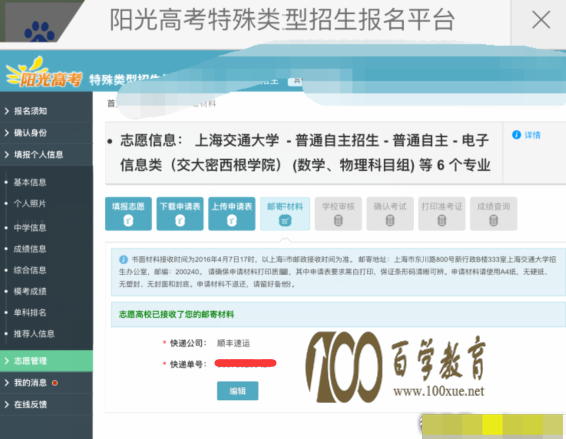The image size is (566, 439).
Task: Select the active 邮寄材料 step
Action: coord(285,214)
